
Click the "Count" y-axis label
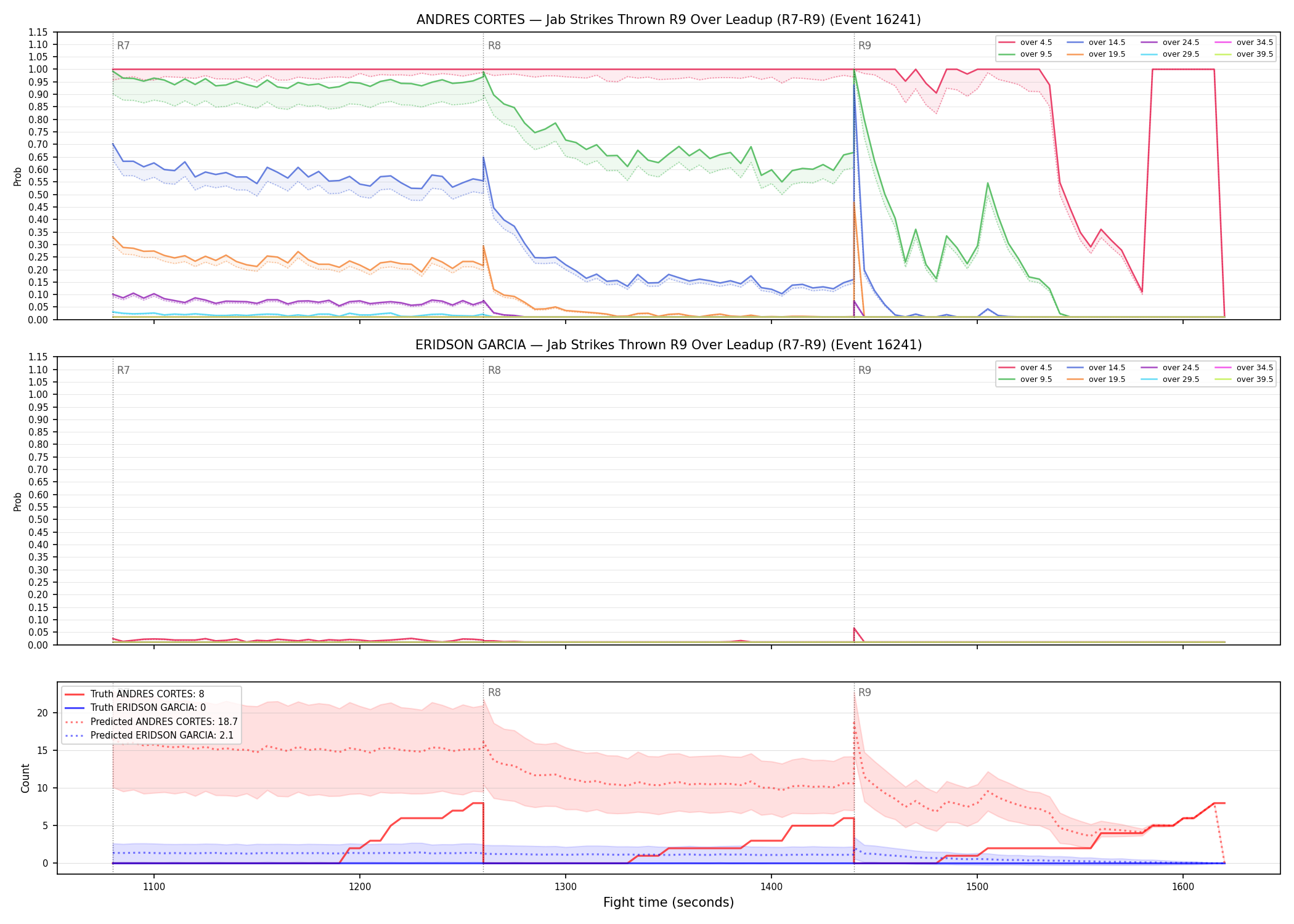[x=25, y=778]
